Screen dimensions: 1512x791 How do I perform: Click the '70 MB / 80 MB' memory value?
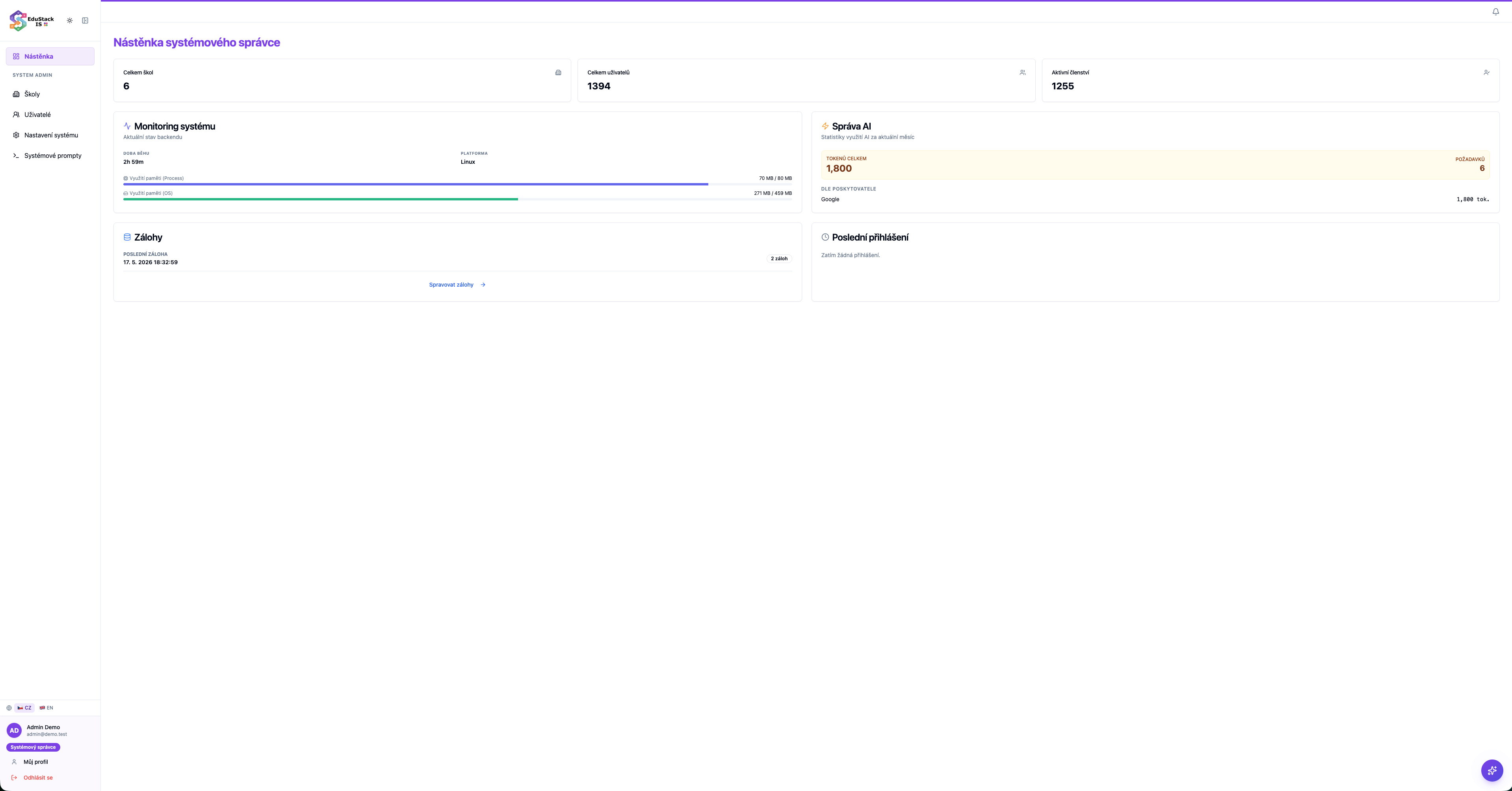click(775, 178)
